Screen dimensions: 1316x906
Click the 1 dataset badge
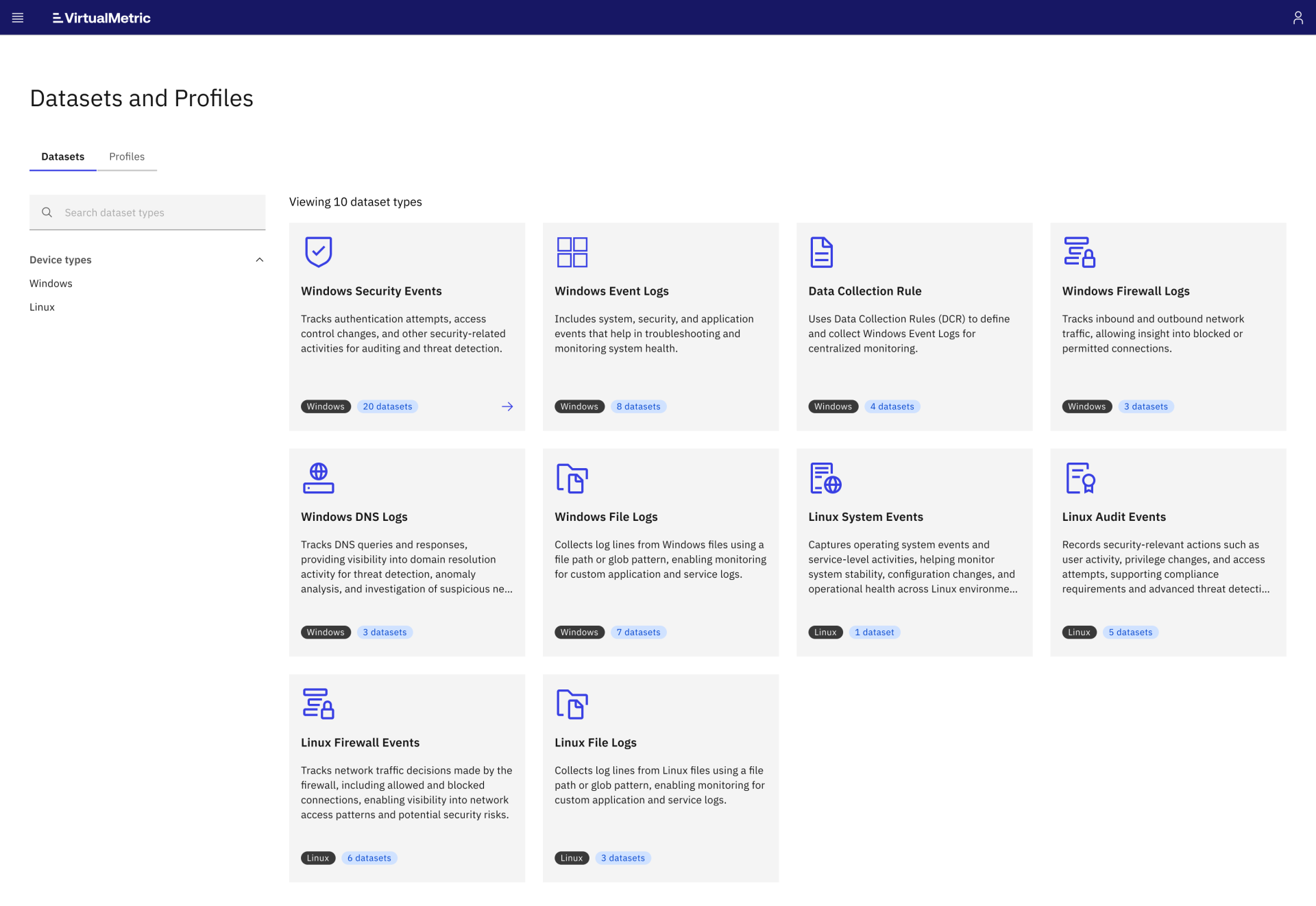[x=874, y=633]
